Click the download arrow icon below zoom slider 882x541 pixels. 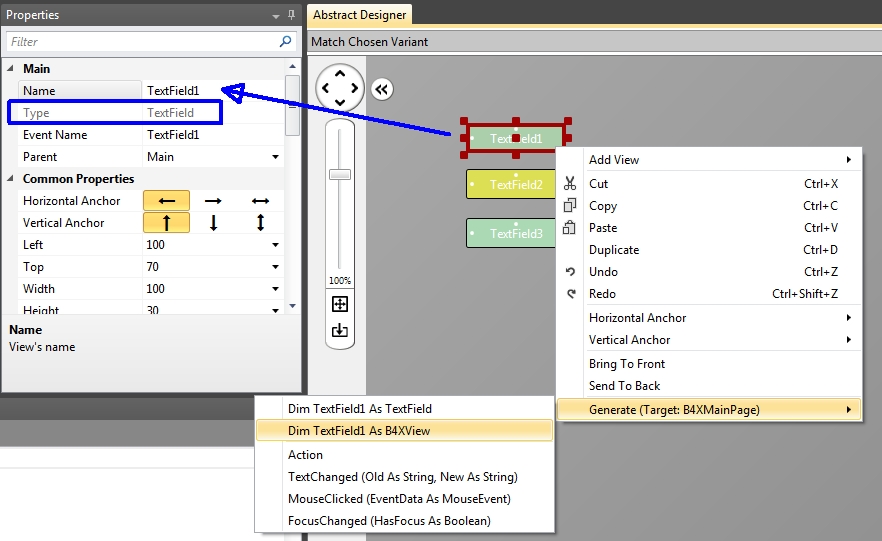pyautogui.click(x=340, y=330)
